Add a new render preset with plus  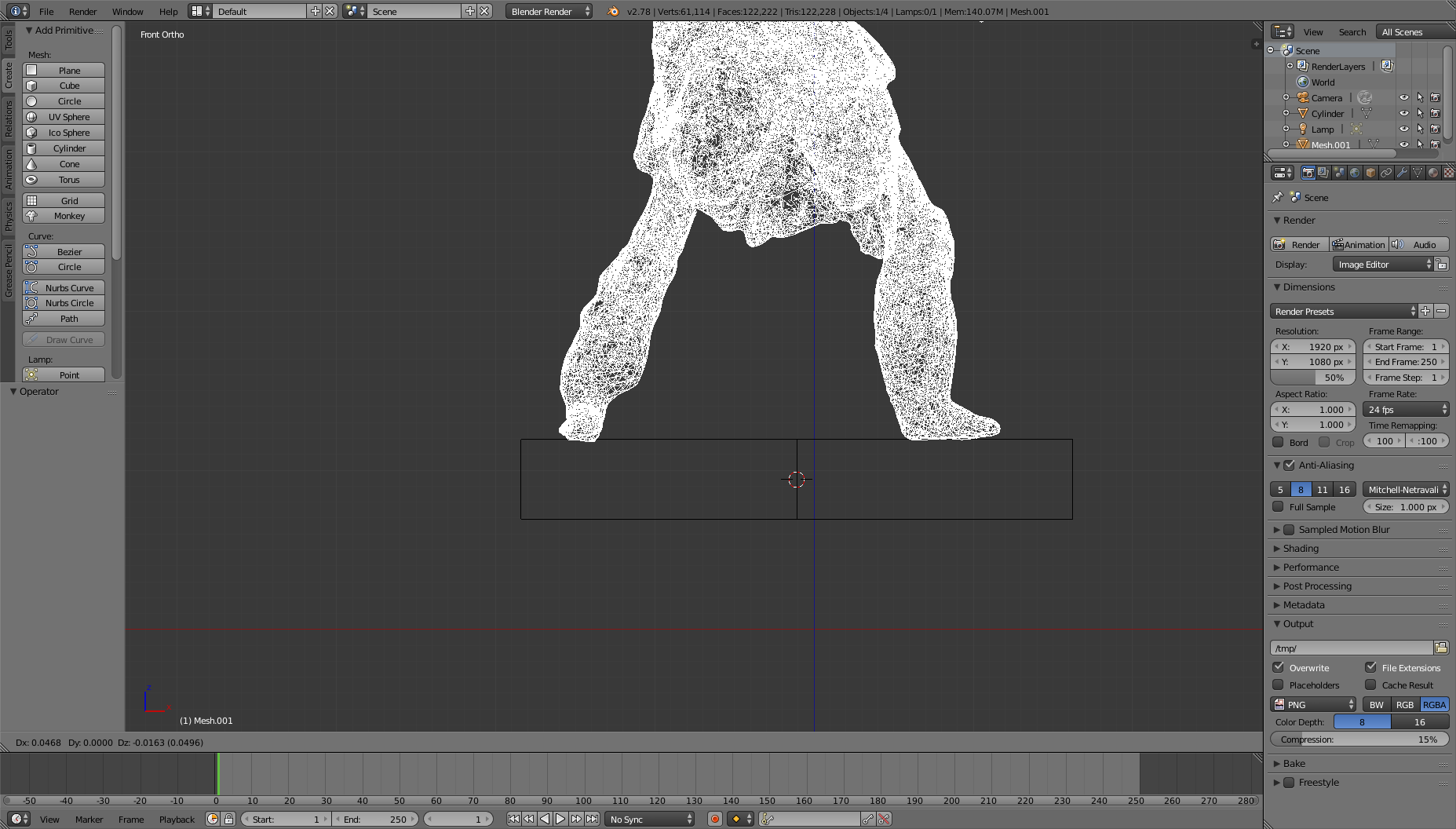pyautogui.click(x=1425, y=311)
